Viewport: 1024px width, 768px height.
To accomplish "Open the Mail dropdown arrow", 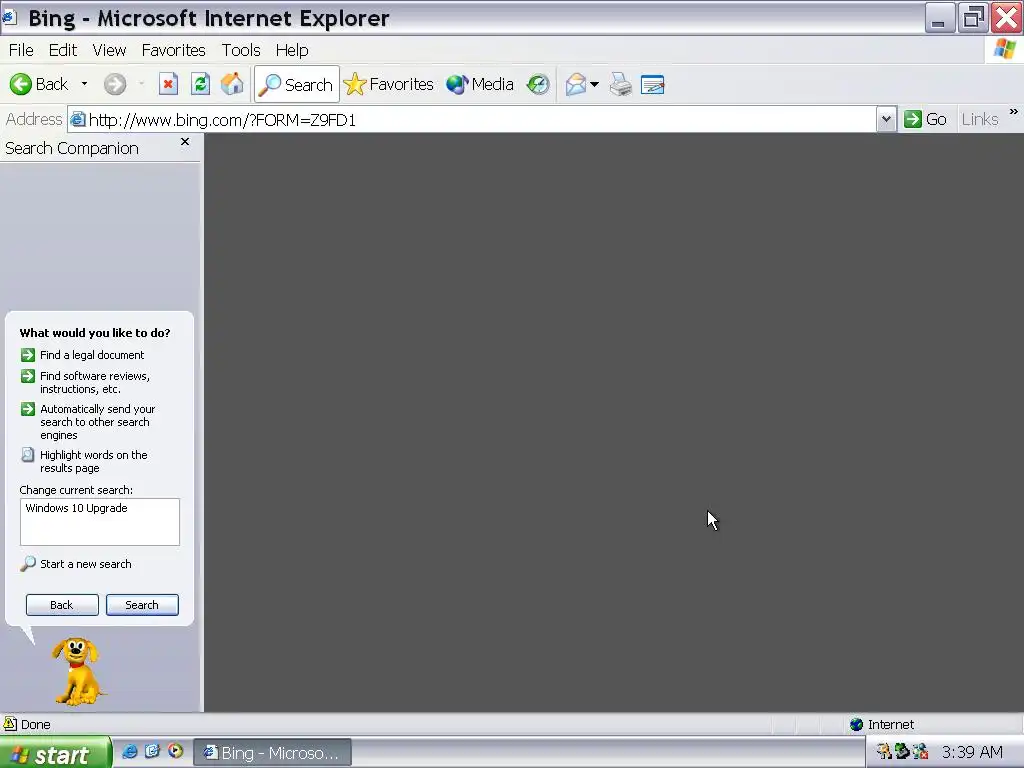I will pos(594,84).
